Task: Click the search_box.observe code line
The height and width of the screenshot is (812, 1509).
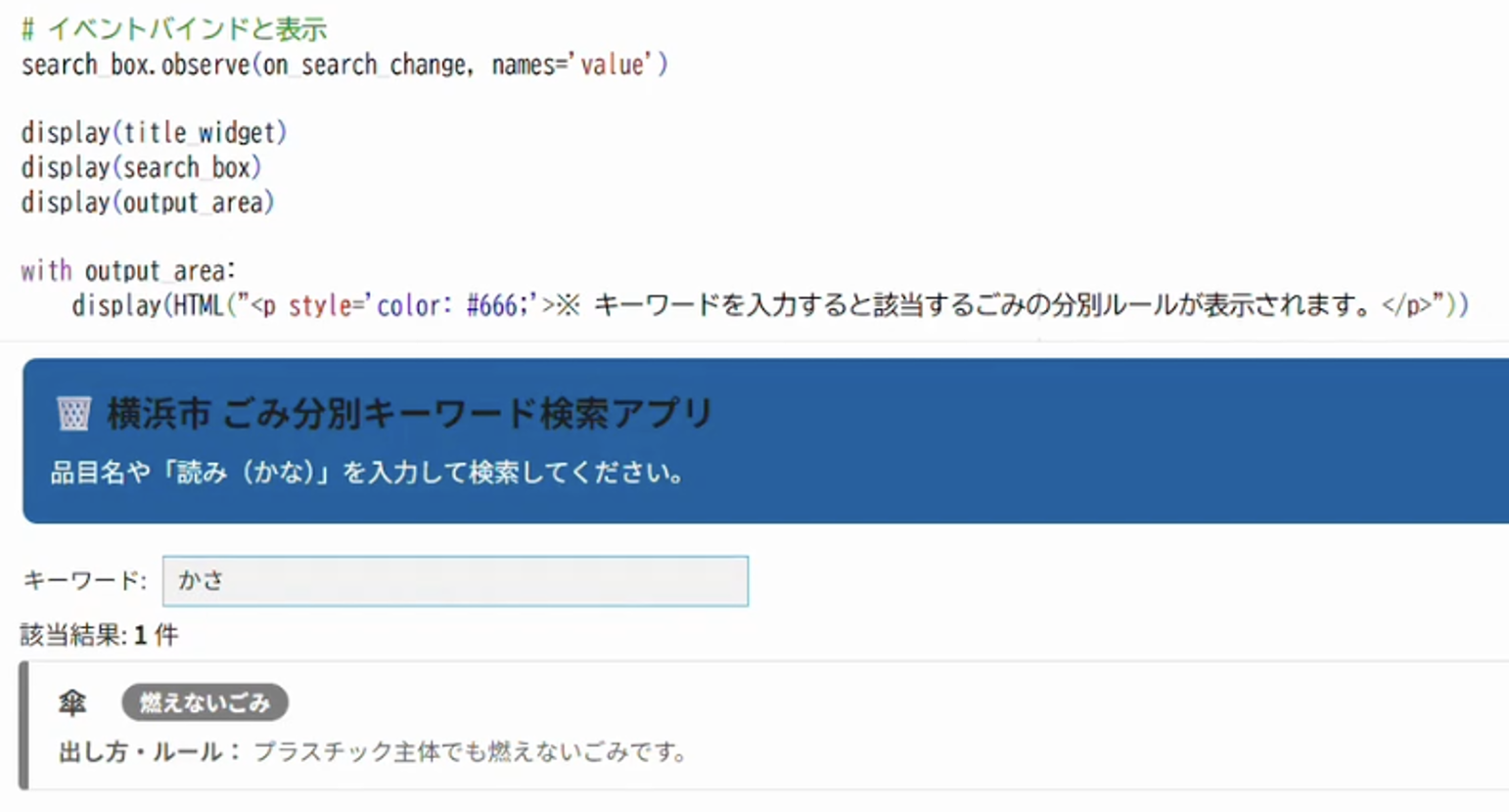Action: [344, 65]
